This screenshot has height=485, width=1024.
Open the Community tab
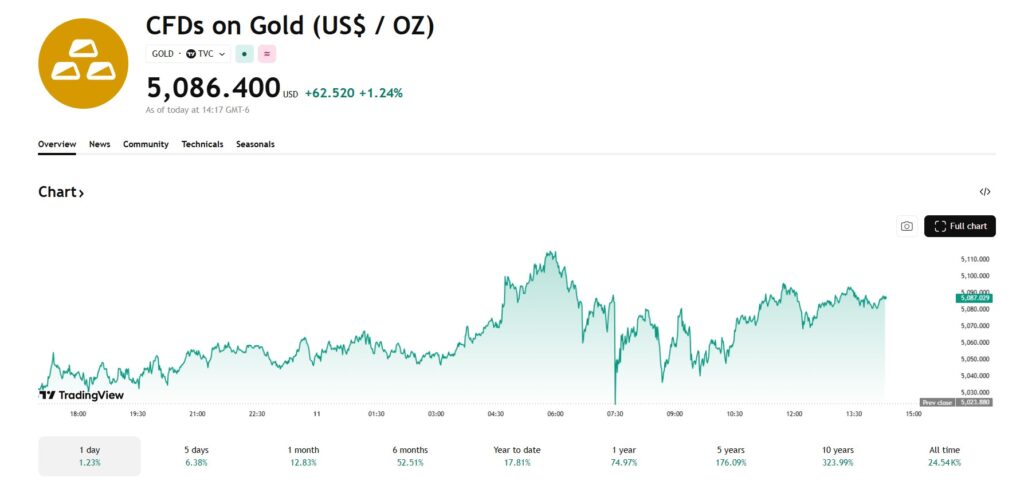(146, 144)
